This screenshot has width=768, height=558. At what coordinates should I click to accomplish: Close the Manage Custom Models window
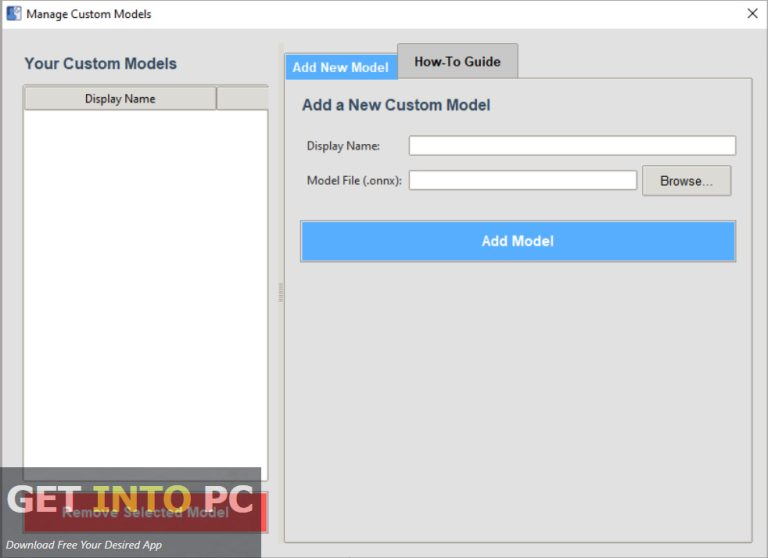(x=752, y=14)
